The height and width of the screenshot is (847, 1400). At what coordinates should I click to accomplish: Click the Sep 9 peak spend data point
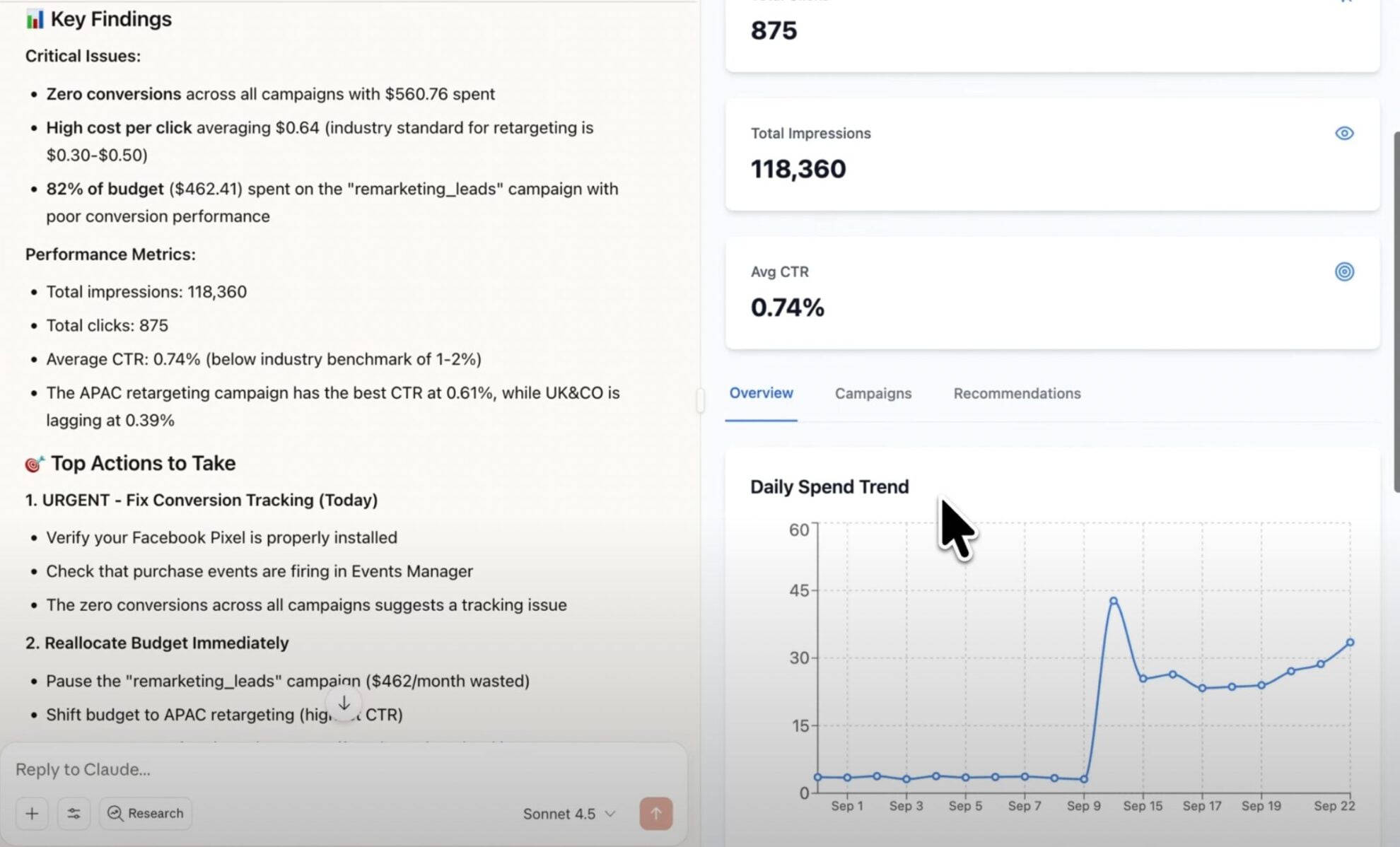(x=1114, y=601)
